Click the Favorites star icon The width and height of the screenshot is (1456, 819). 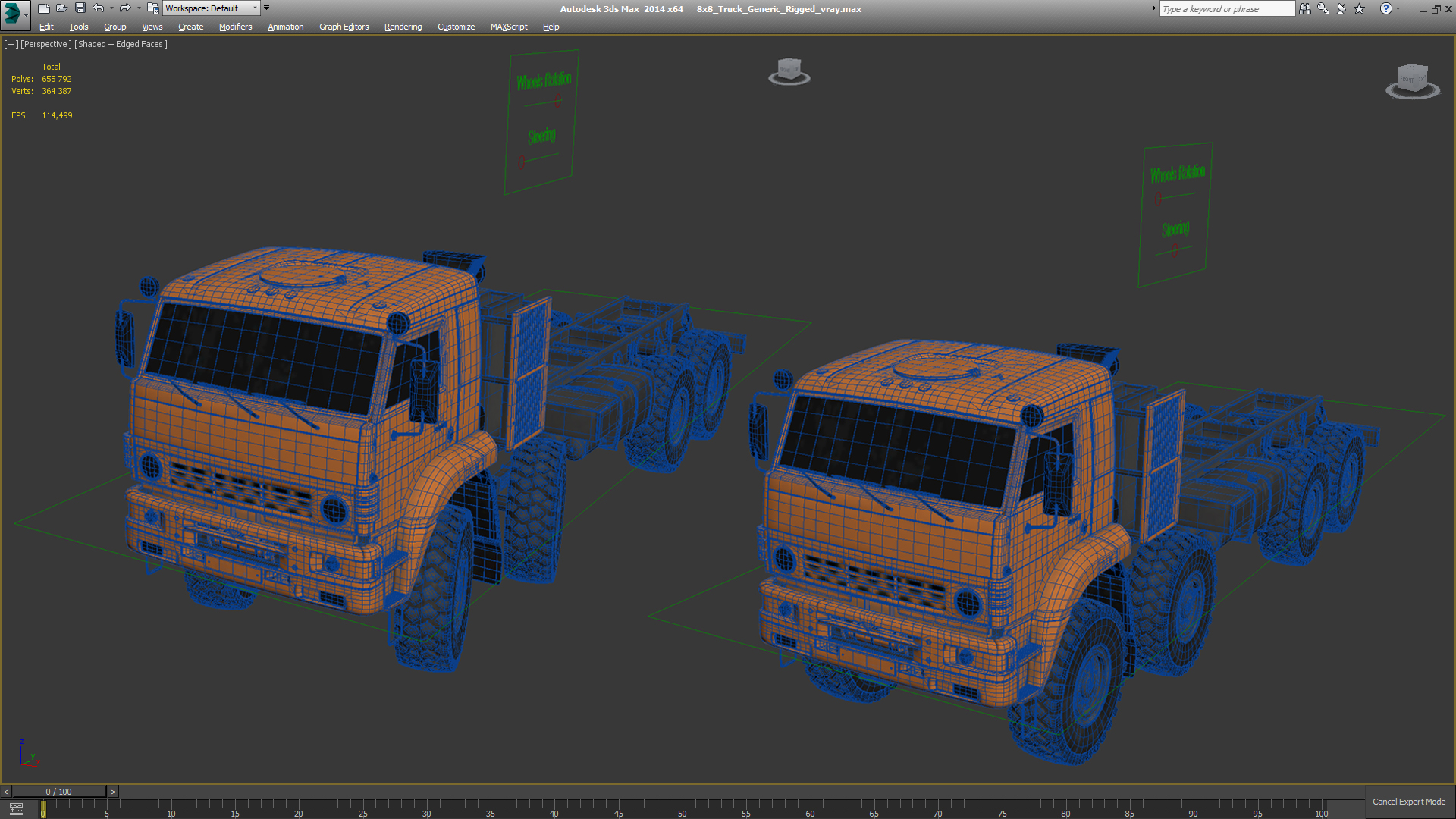coord(1359,8)
